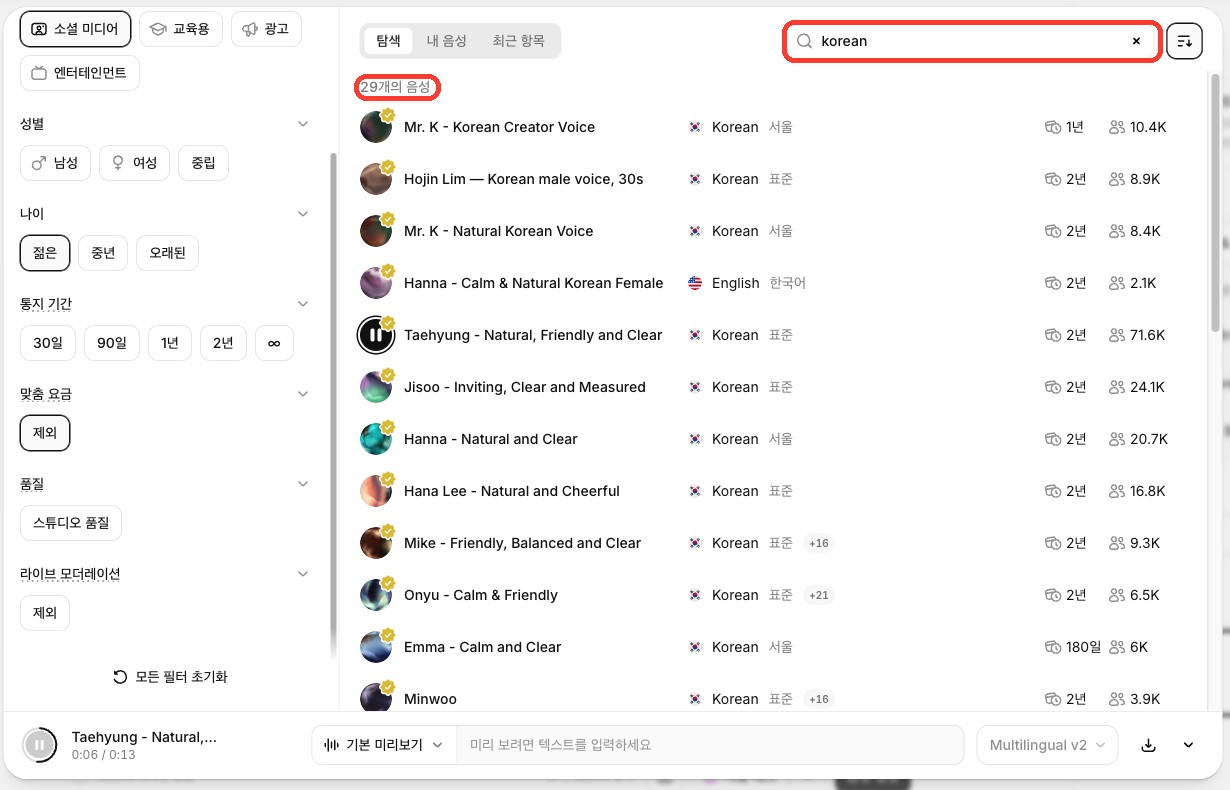1230x790 pixels.
Task: Collapse the 성별 filter section
Action: [x=304, y=124]
